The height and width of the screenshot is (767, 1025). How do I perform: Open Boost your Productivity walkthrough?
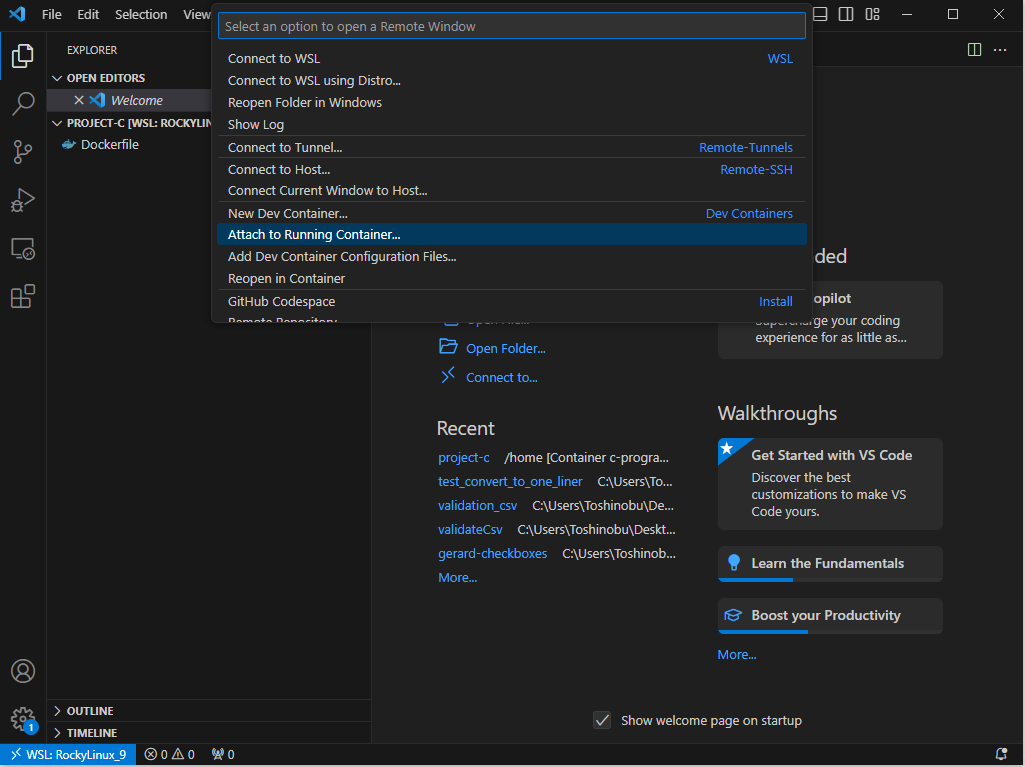click(830, 616)
